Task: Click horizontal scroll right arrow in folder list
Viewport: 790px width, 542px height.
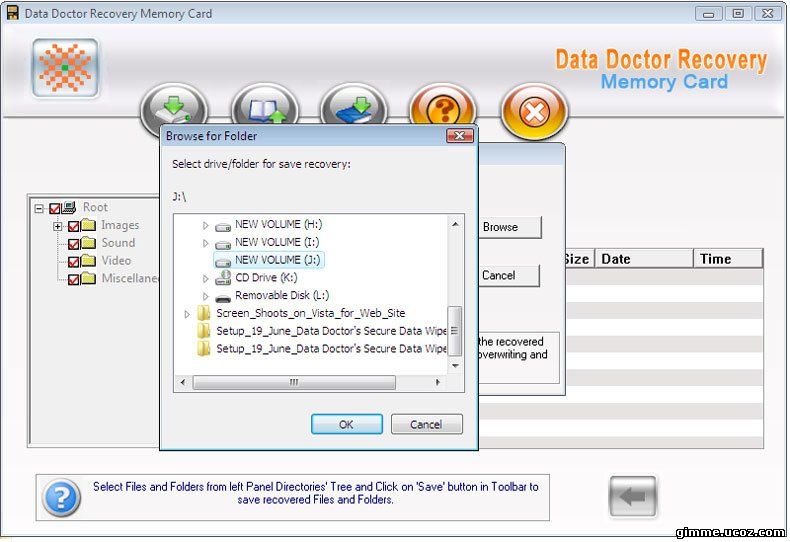Action: [x=438, y=383]
